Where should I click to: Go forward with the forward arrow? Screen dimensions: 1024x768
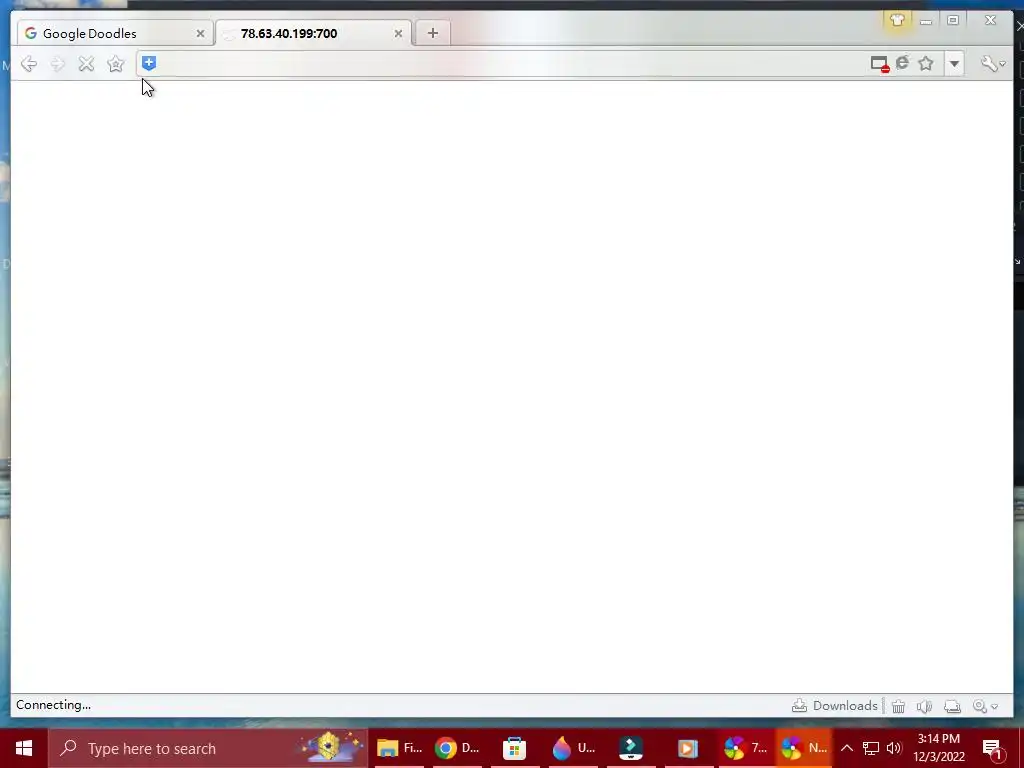(x=57, y=64)
